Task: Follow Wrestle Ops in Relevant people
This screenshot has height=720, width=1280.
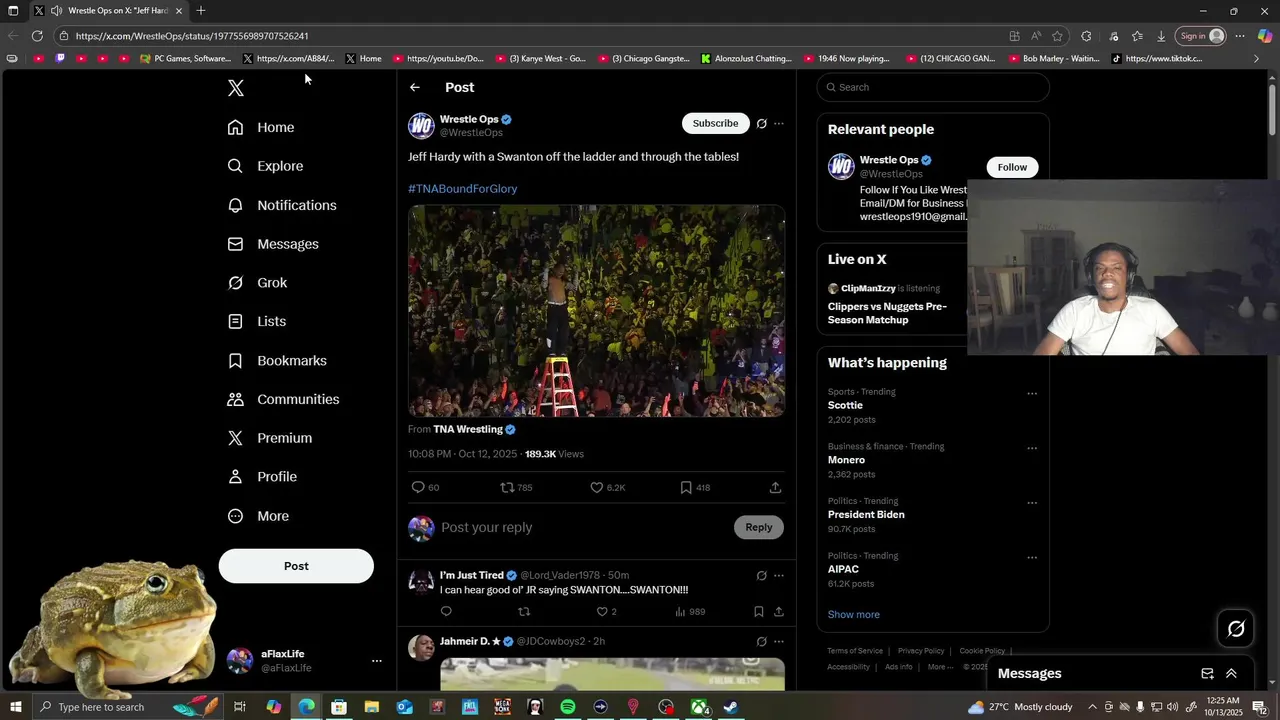Action: click(x=1012, y=167)
